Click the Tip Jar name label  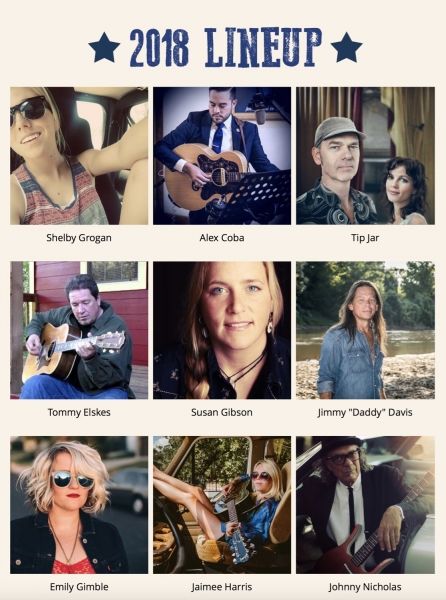365,238
